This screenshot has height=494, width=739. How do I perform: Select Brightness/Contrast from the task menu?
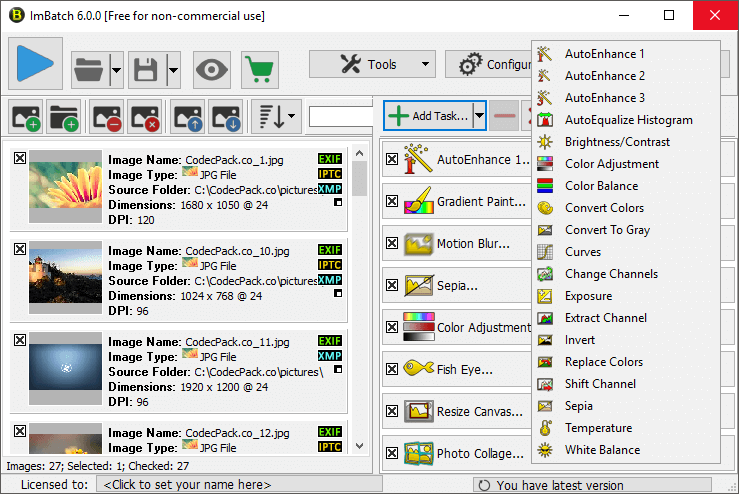617,142
